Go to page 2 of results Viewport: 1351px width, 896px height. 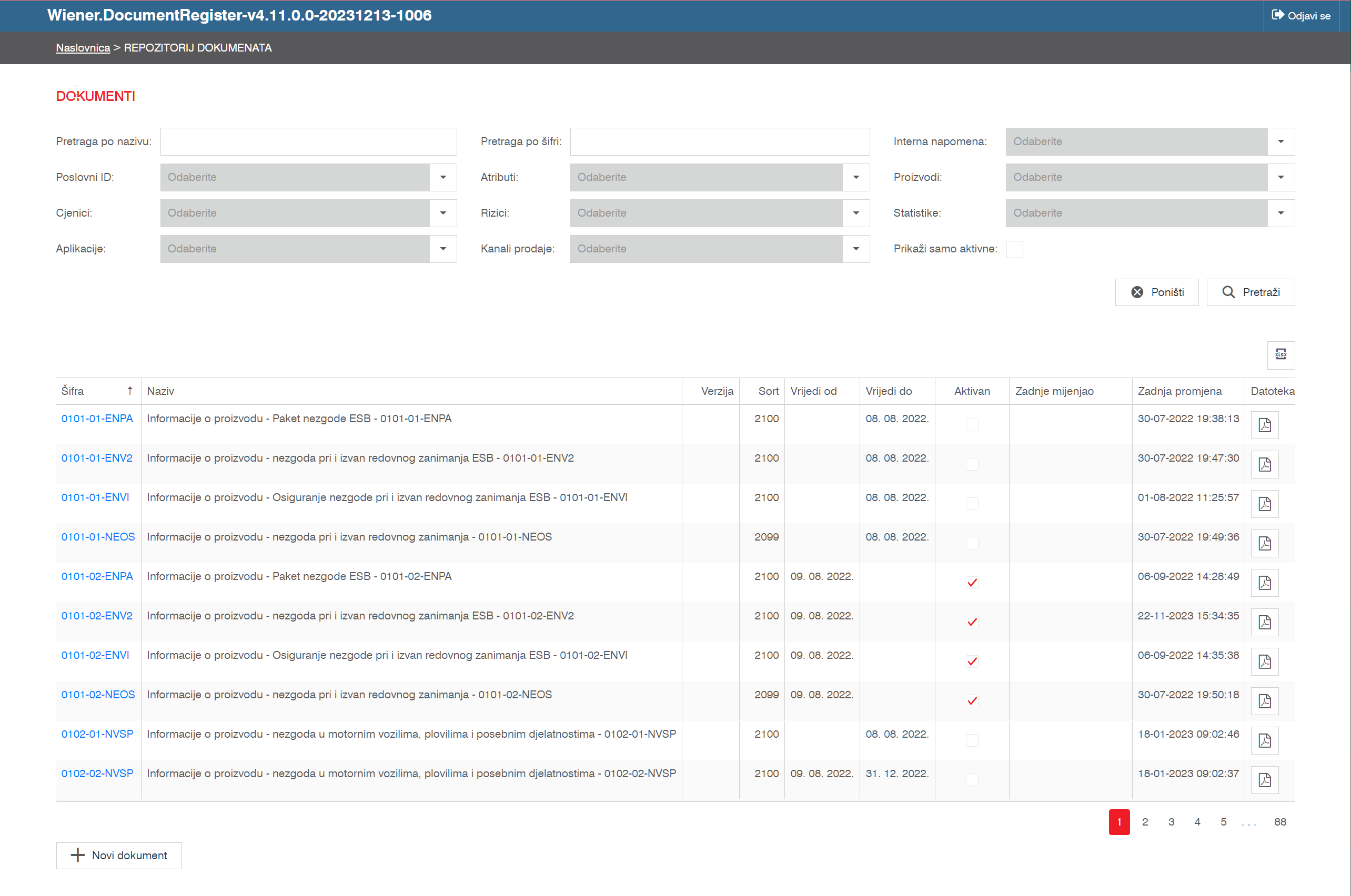[x=1145, y=822]
